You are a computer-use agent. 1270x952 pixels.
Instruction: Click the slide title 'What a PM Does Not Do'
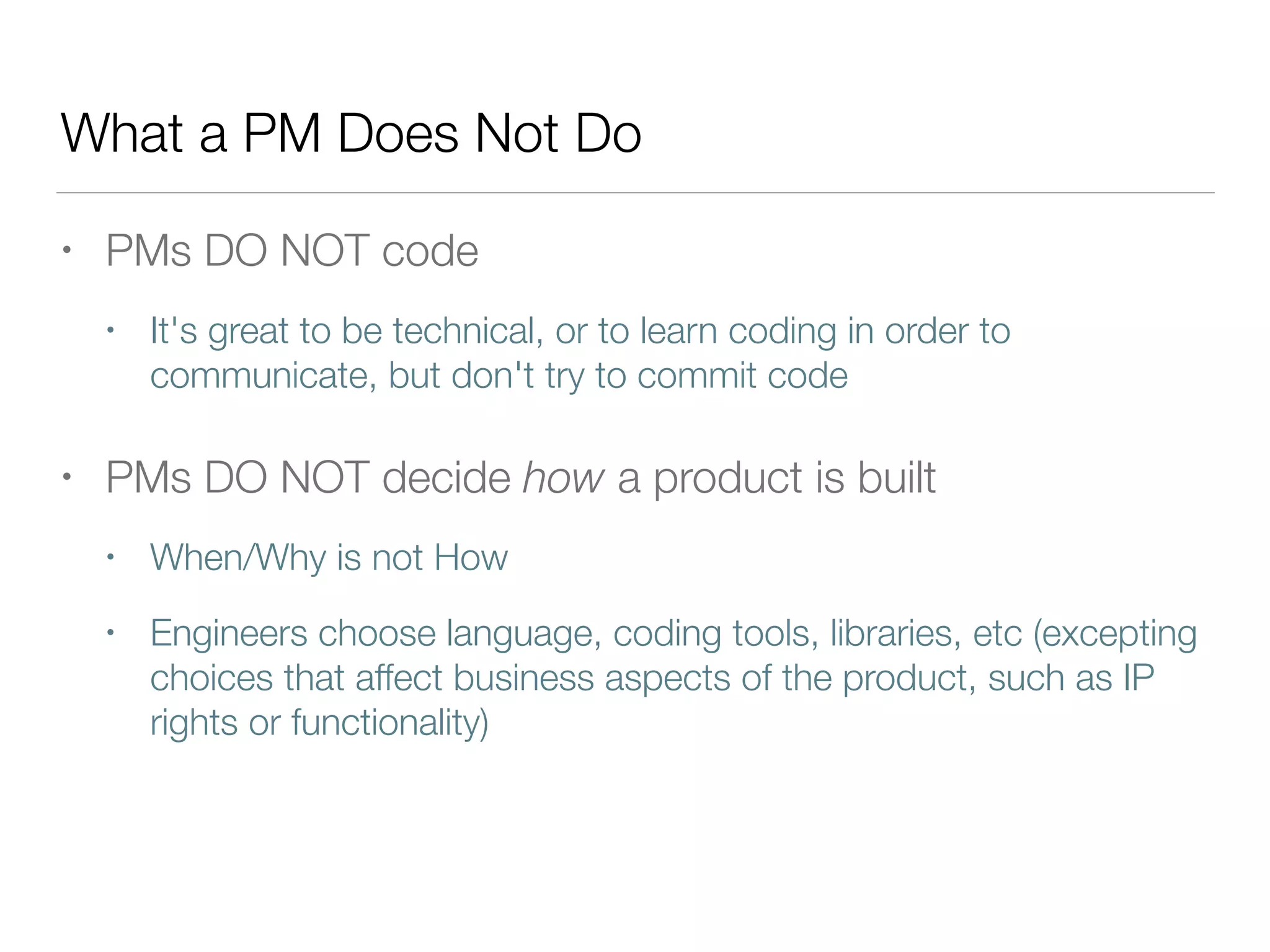pyautogui.click(x=351, y=133)
